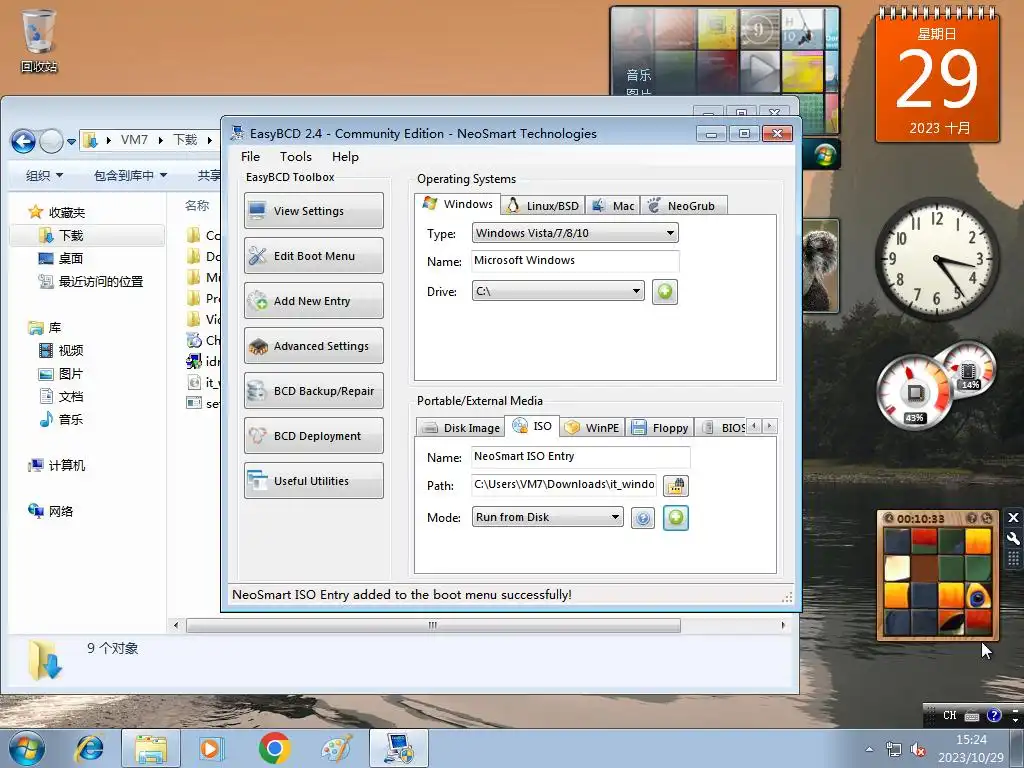Select 最近访问的位置 in Explorer sidebar
1024x768 pixels.
pyautogui.click(x=100, y=281)
